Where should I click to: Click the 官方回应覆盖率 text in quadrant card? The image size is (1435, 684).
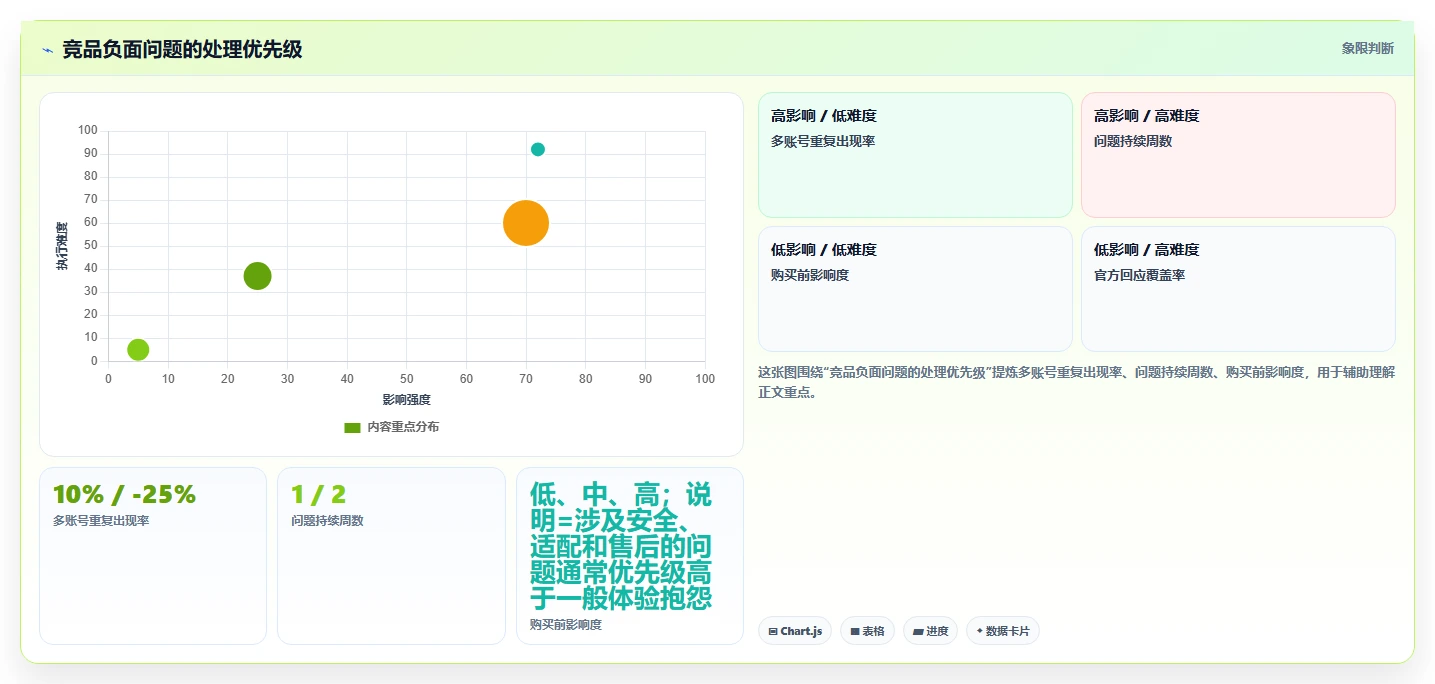tap(1139, 275)
